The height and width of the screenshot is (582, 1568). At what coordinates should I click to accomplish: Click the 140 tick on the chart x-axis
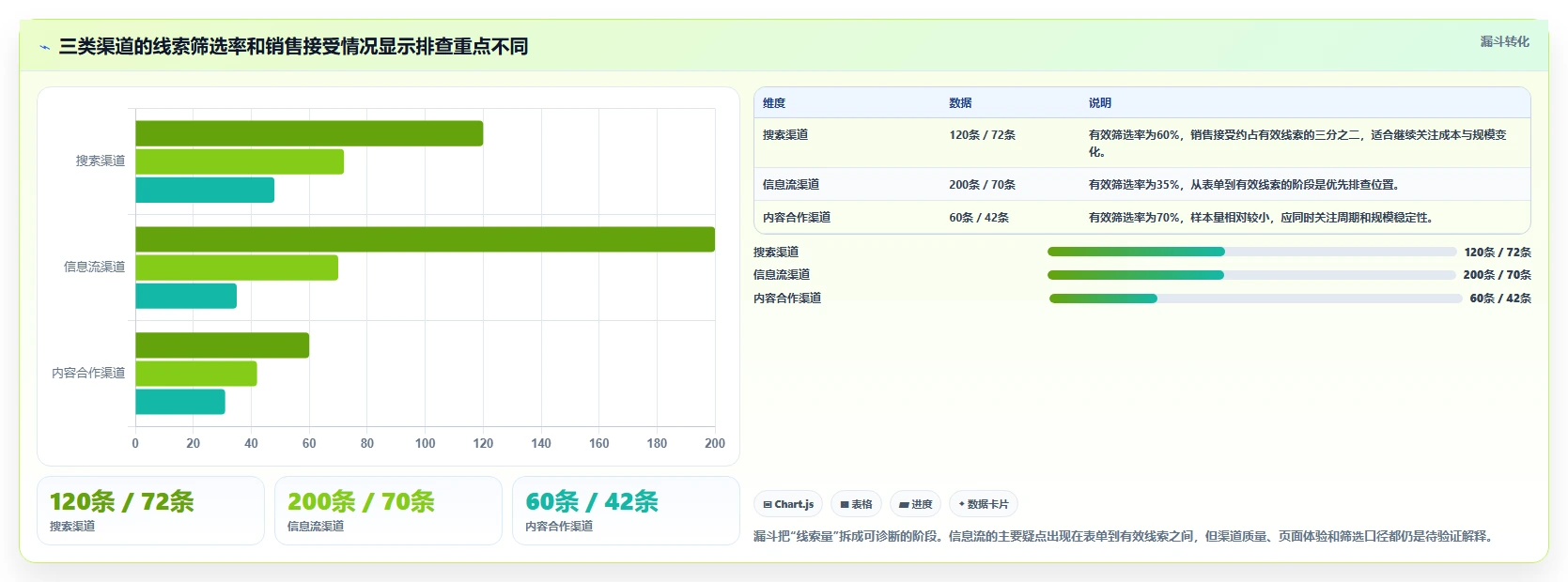click(x=541, y=443)
